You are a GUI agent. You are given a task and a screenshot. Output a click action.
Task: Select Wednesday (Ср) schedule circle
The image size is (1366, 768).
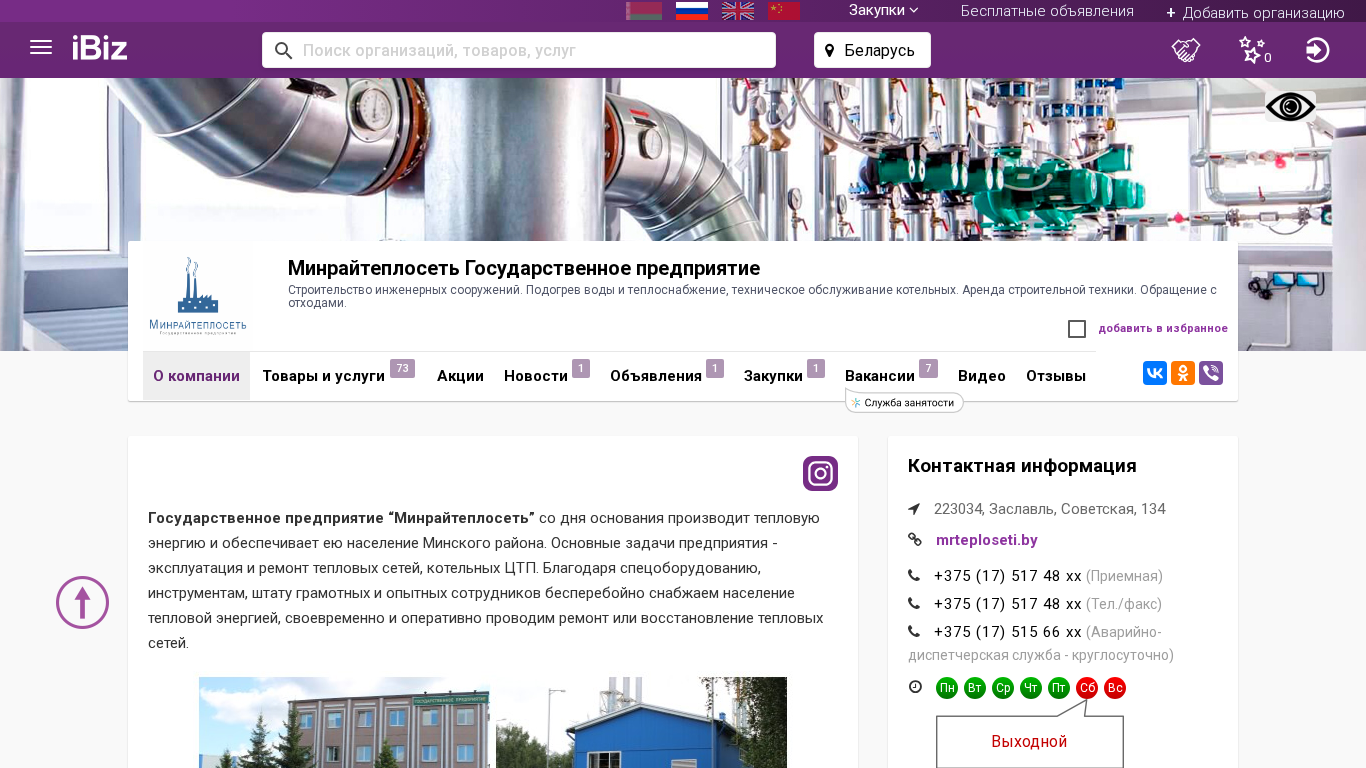[x=1003, y=688]
